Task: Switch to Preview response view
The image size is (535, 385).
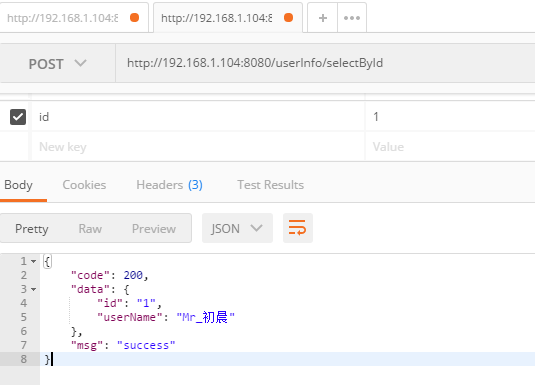Action: (154, 228)
